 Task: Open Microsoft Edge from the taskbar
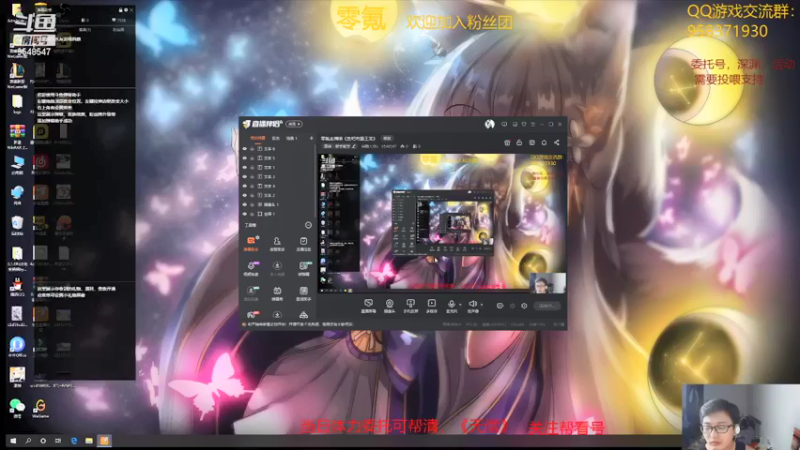click(x=73, y=440)
